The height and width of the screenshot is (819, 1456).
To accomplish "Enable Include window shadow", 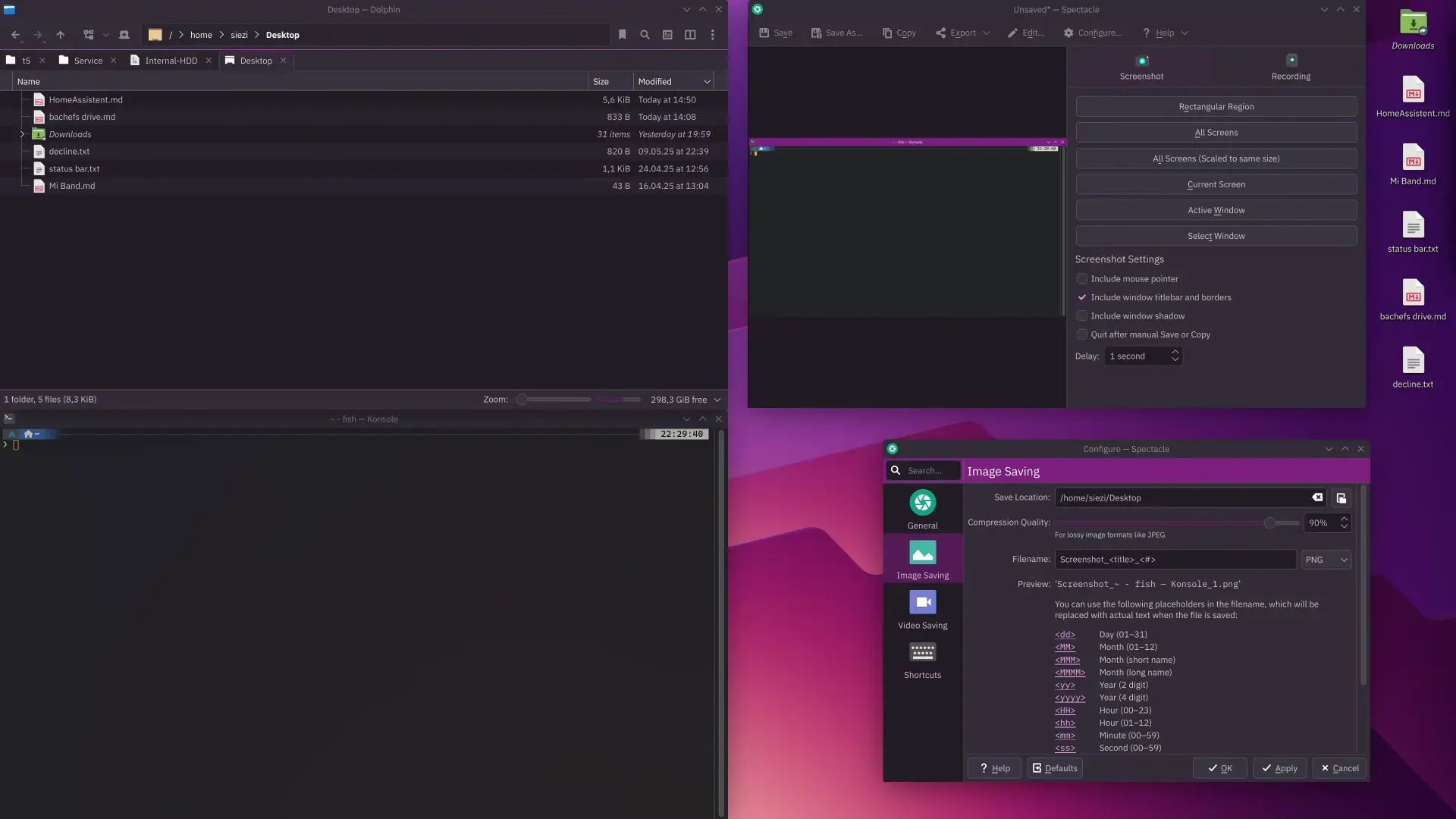I will click(1082, 316).
